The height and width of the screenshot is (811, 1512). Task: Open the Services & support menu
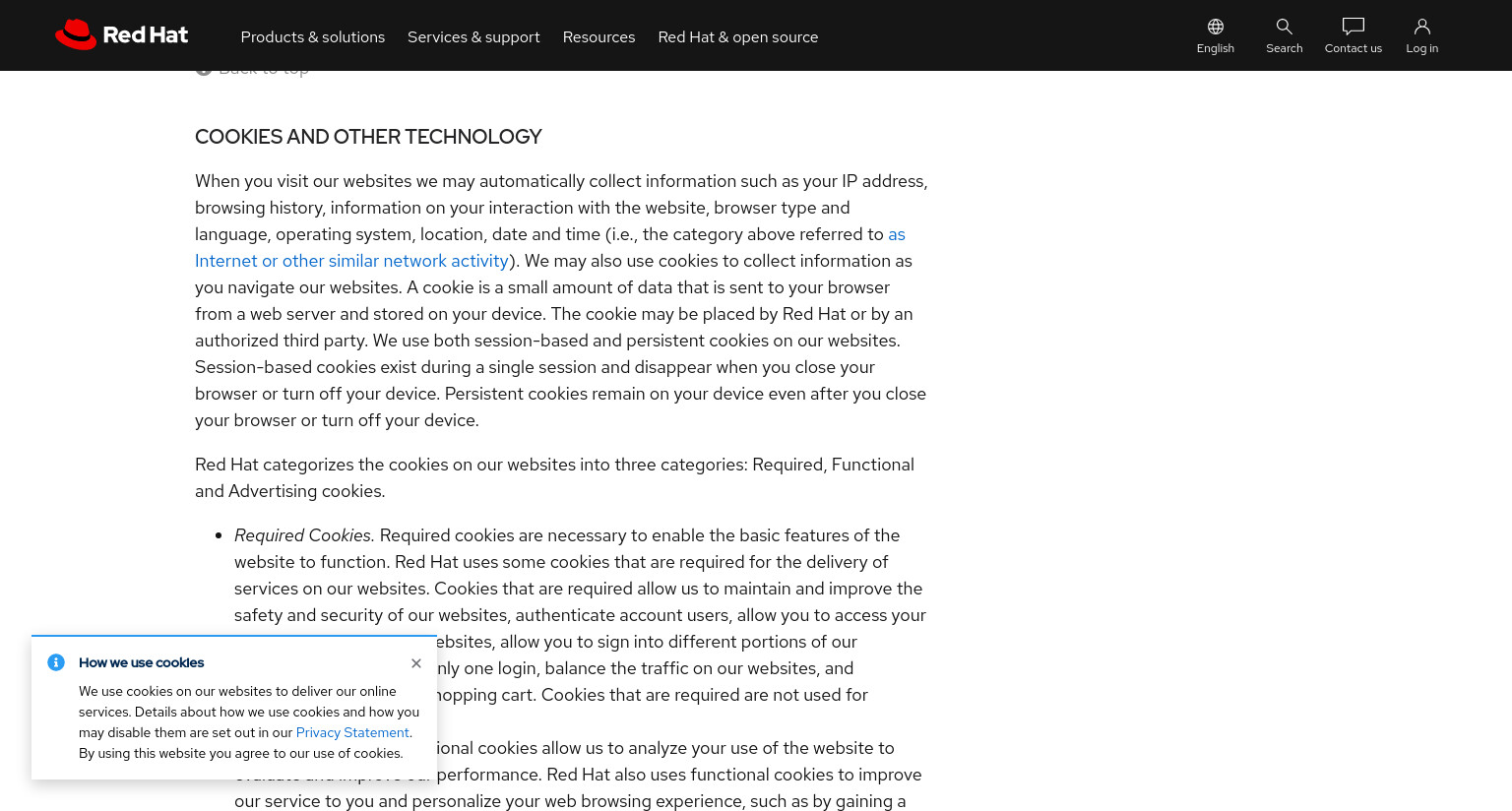click(473, 36)
